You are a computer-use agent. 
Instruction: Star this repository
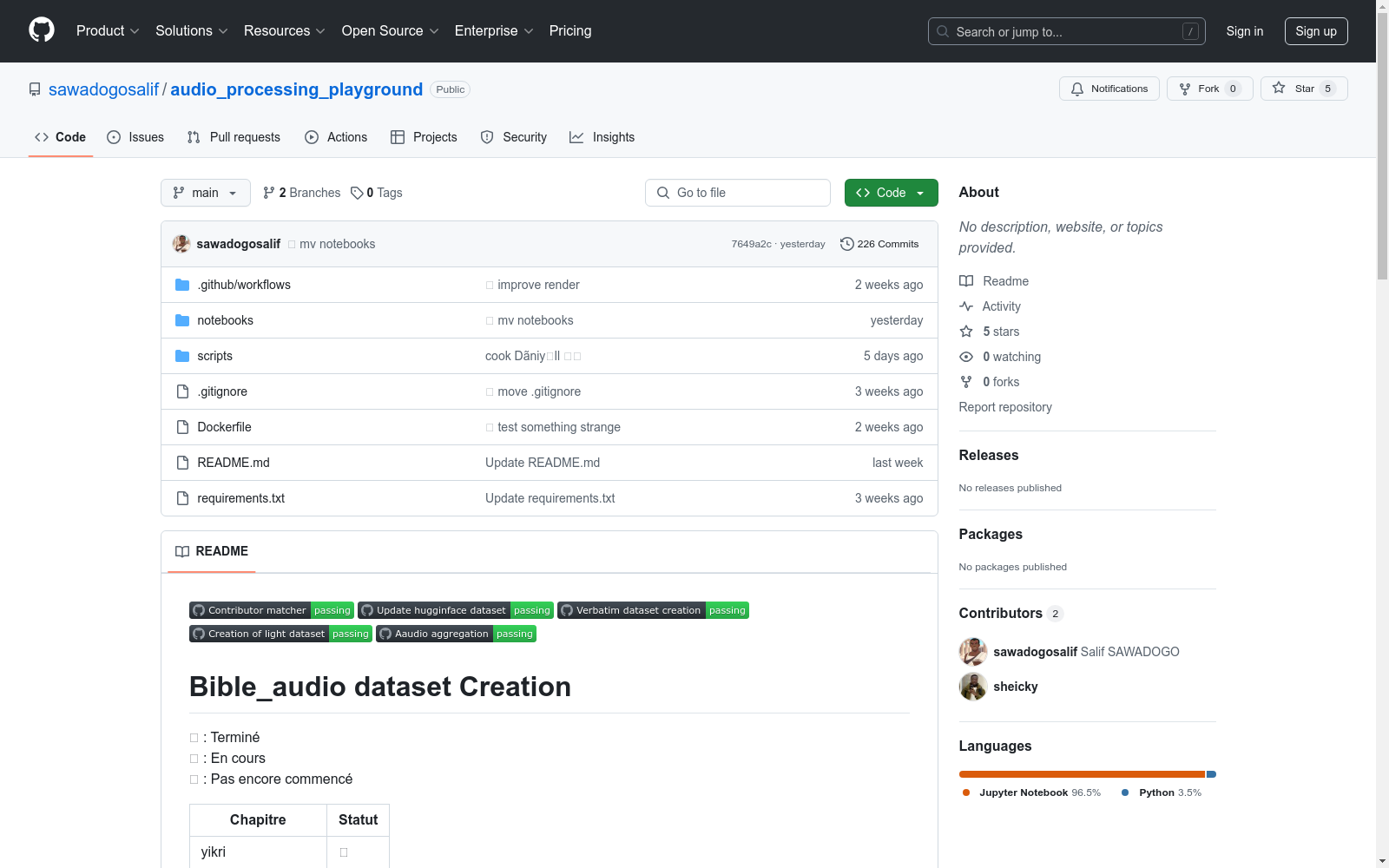click(1304, 89)
